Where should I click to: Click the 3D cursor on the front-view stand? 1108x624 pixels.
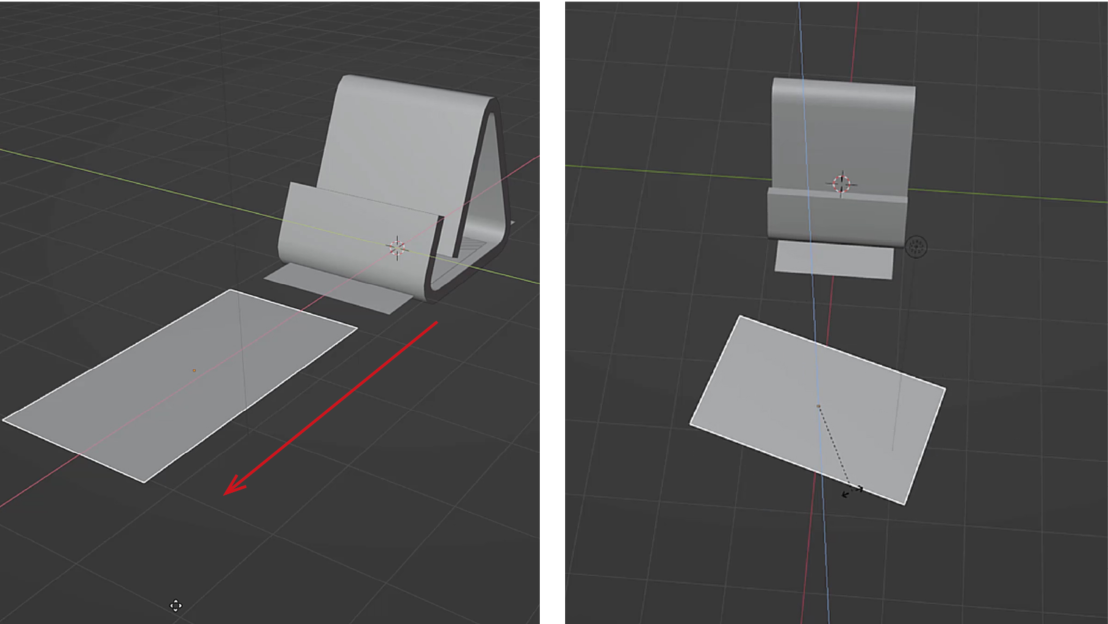coord(841,184)
